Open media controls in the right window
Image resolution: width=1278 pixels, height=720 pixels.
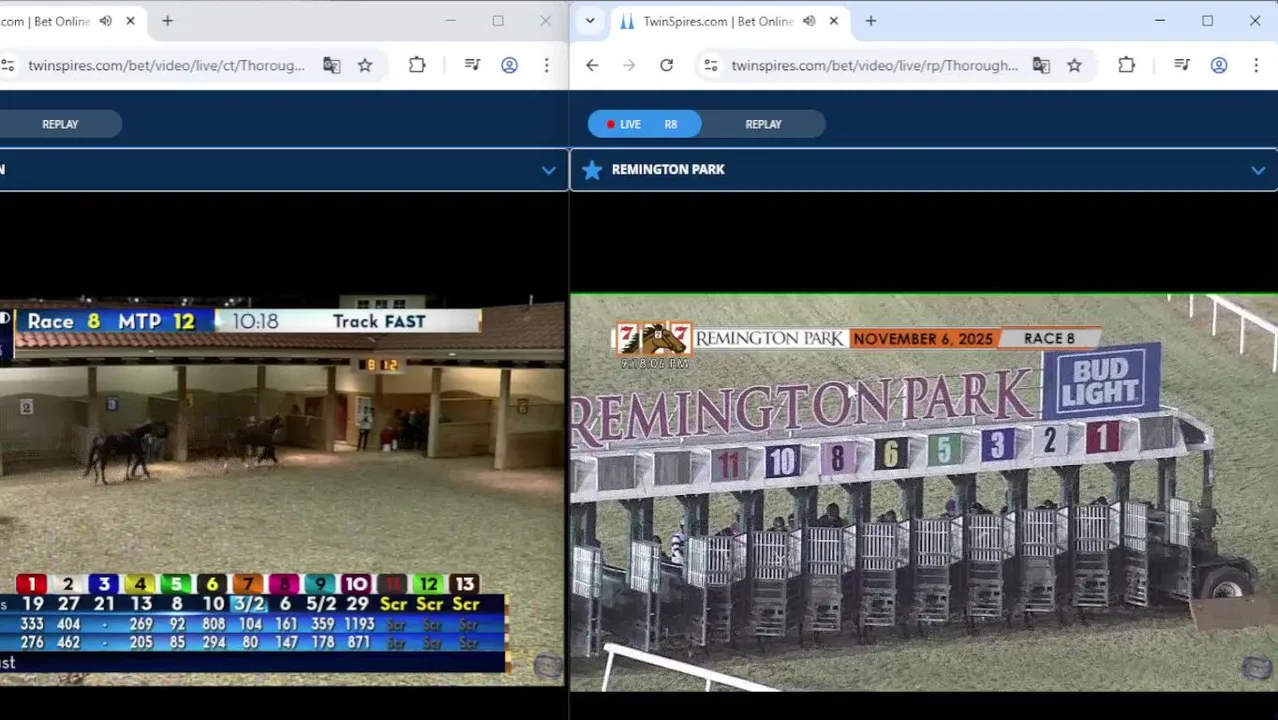pos(1182,65)
